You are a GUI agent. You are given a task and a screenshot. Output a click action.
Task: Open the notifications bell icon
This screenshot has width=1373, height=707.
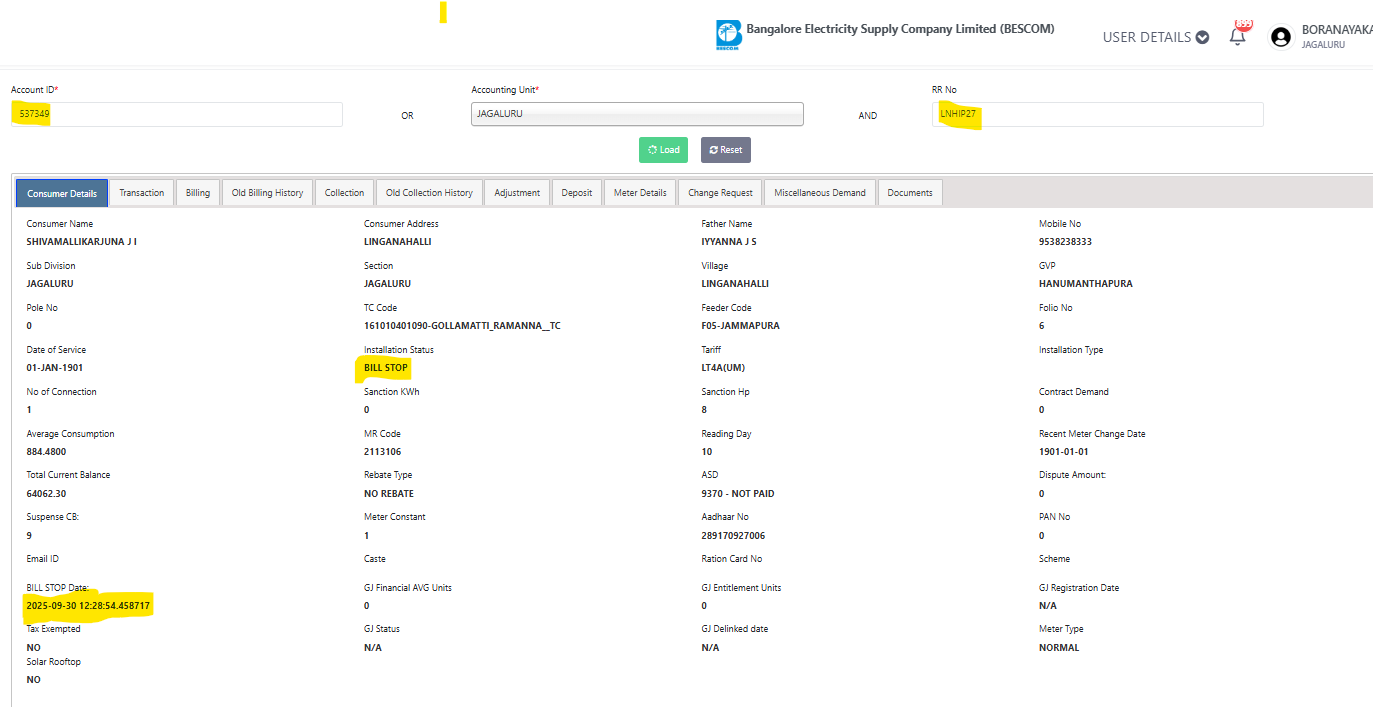click(x=1238, y=37)
